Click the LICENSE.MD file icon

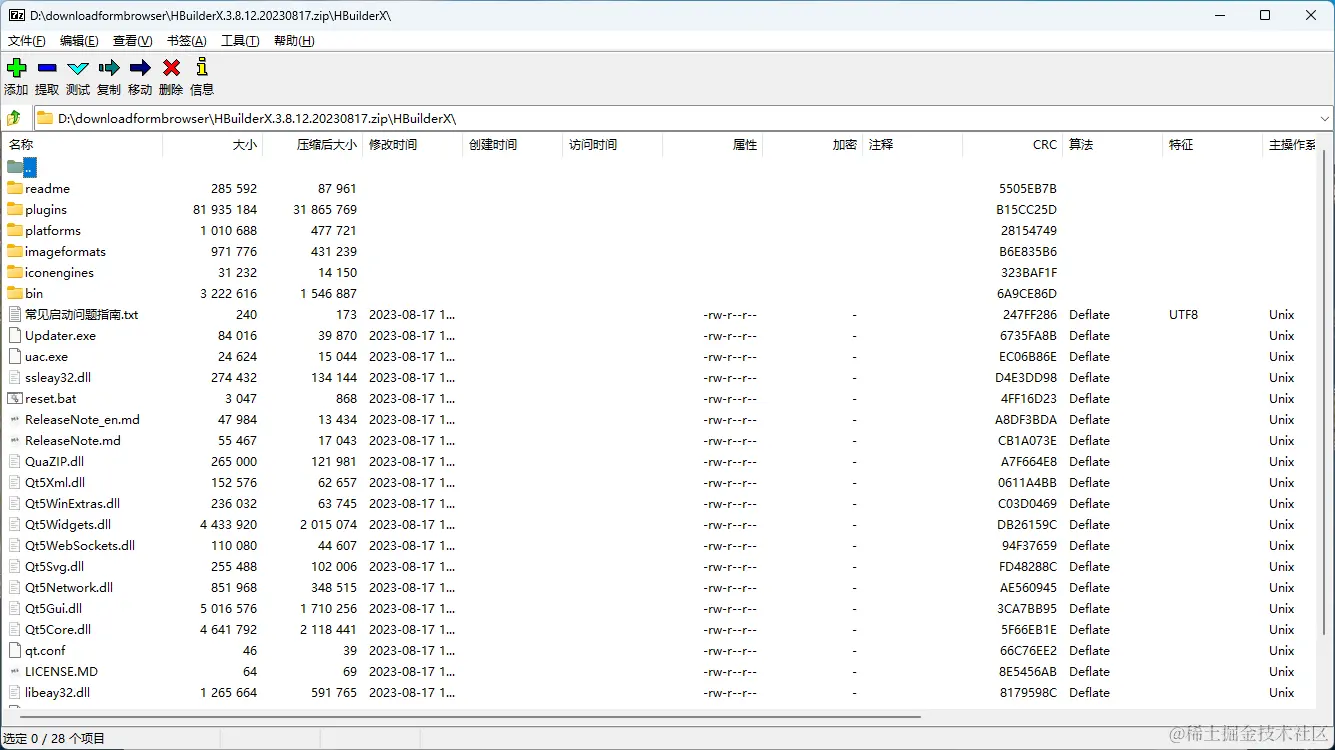[x=15, y=671]
